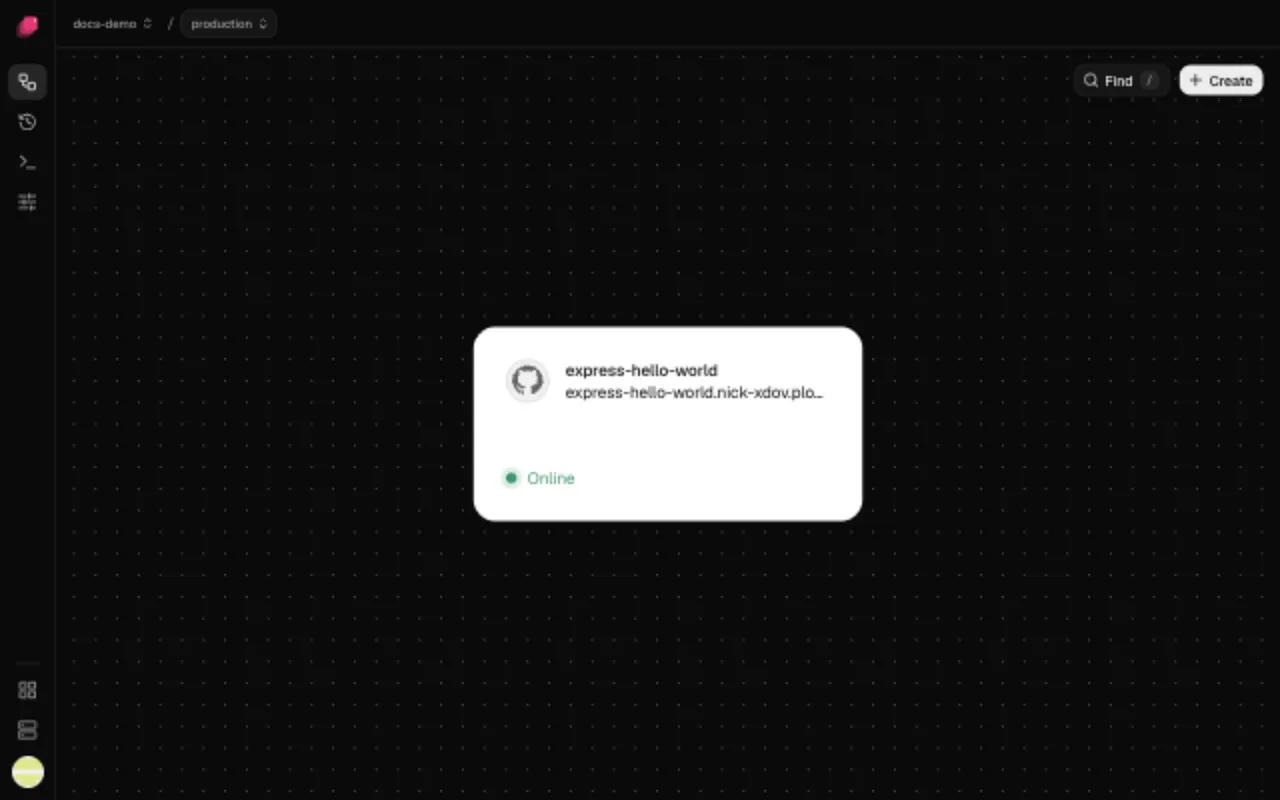This screenshot has height=800, width=1280.
Task: Open the servers icon in sidebar
Action: pyautogui.click(x=28, y=731)
